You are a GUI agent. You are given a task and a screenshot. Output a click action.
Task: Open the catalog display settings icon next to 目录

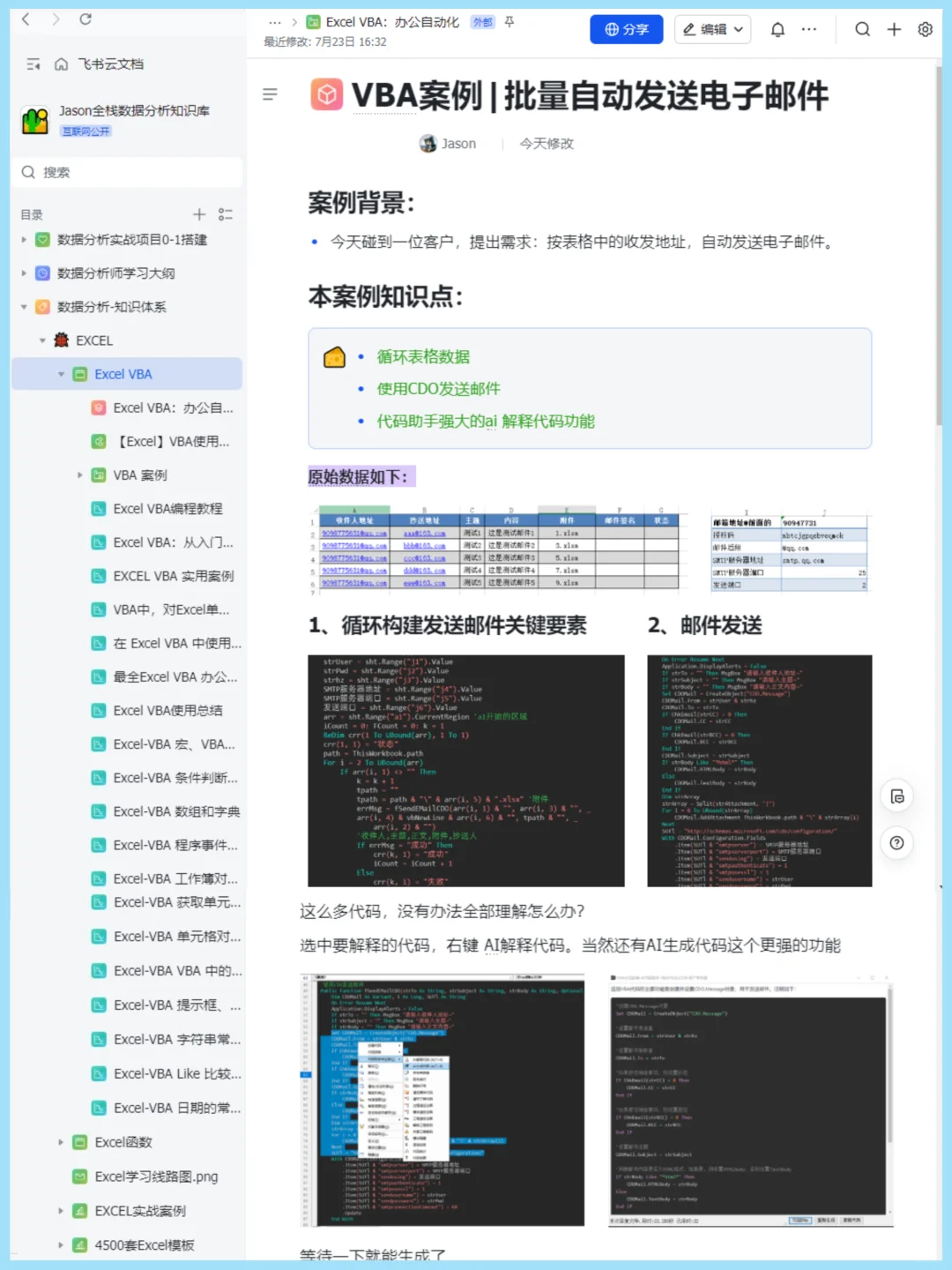click(x=225, y=213)
